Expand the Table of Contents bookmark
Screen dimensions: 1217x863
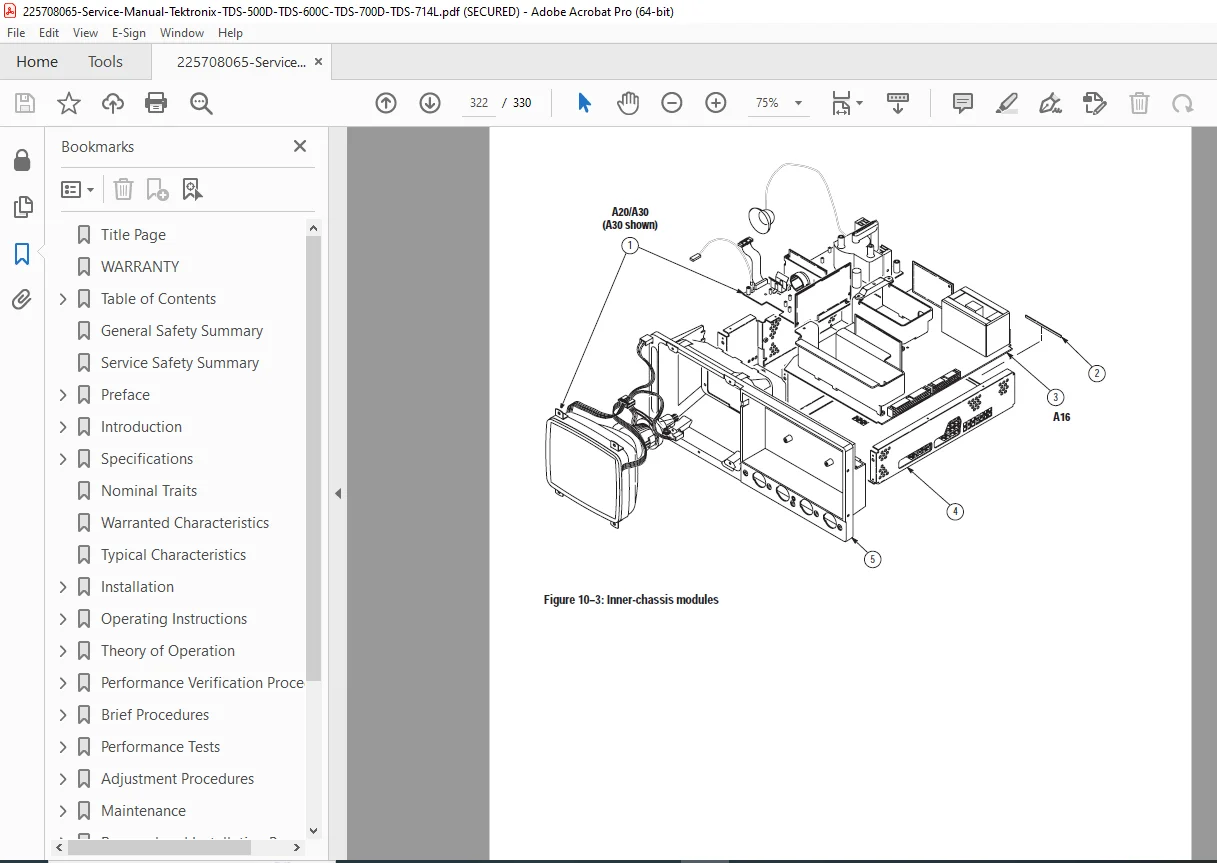[63, 299]
